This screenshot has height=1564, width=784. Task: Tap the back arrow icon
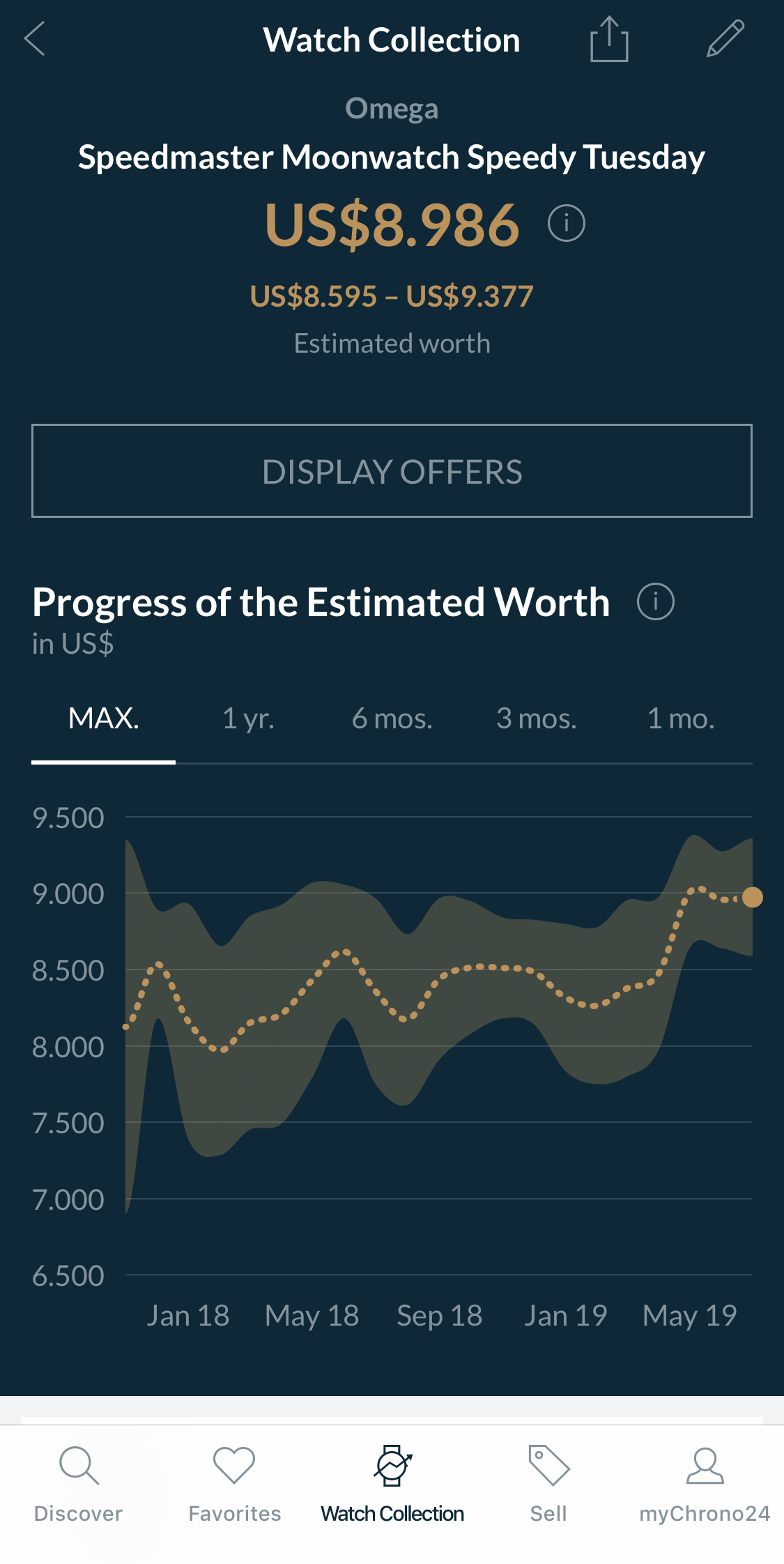35,38
